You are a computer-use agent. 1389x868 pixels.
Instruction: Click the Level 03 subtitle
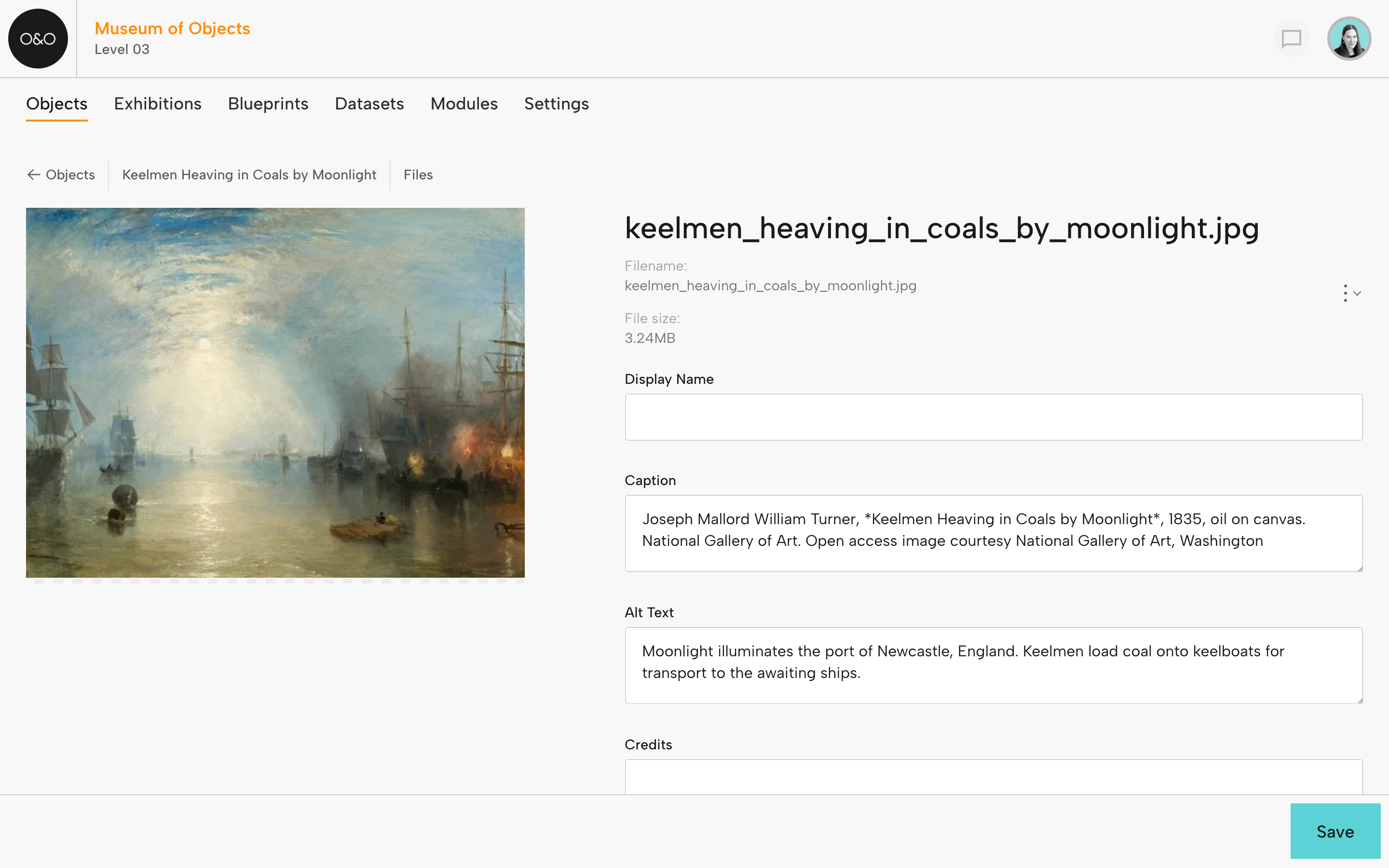pos(122,49)
